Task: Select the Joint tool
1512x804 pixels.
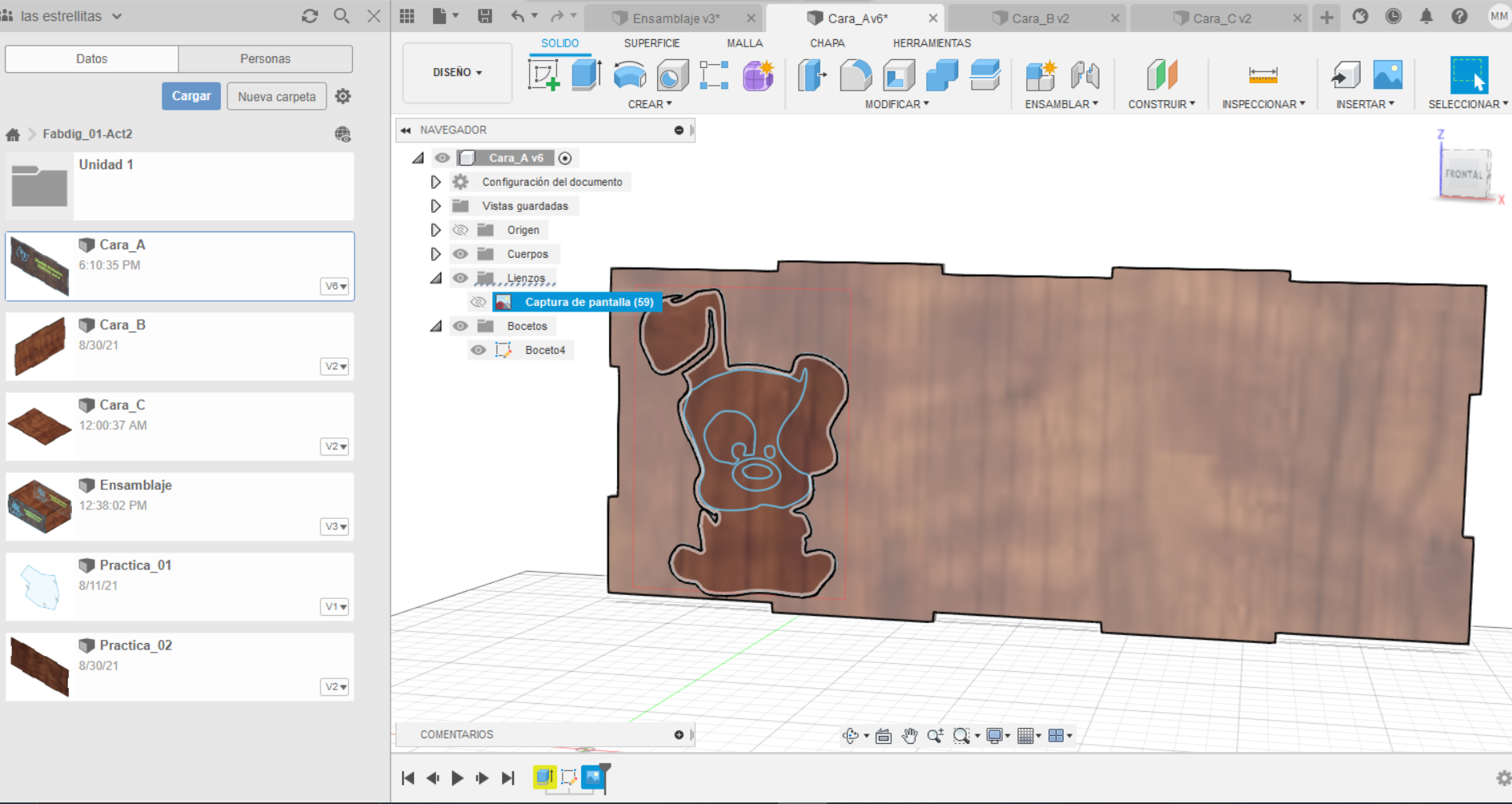Action: tap(1085, 75)
